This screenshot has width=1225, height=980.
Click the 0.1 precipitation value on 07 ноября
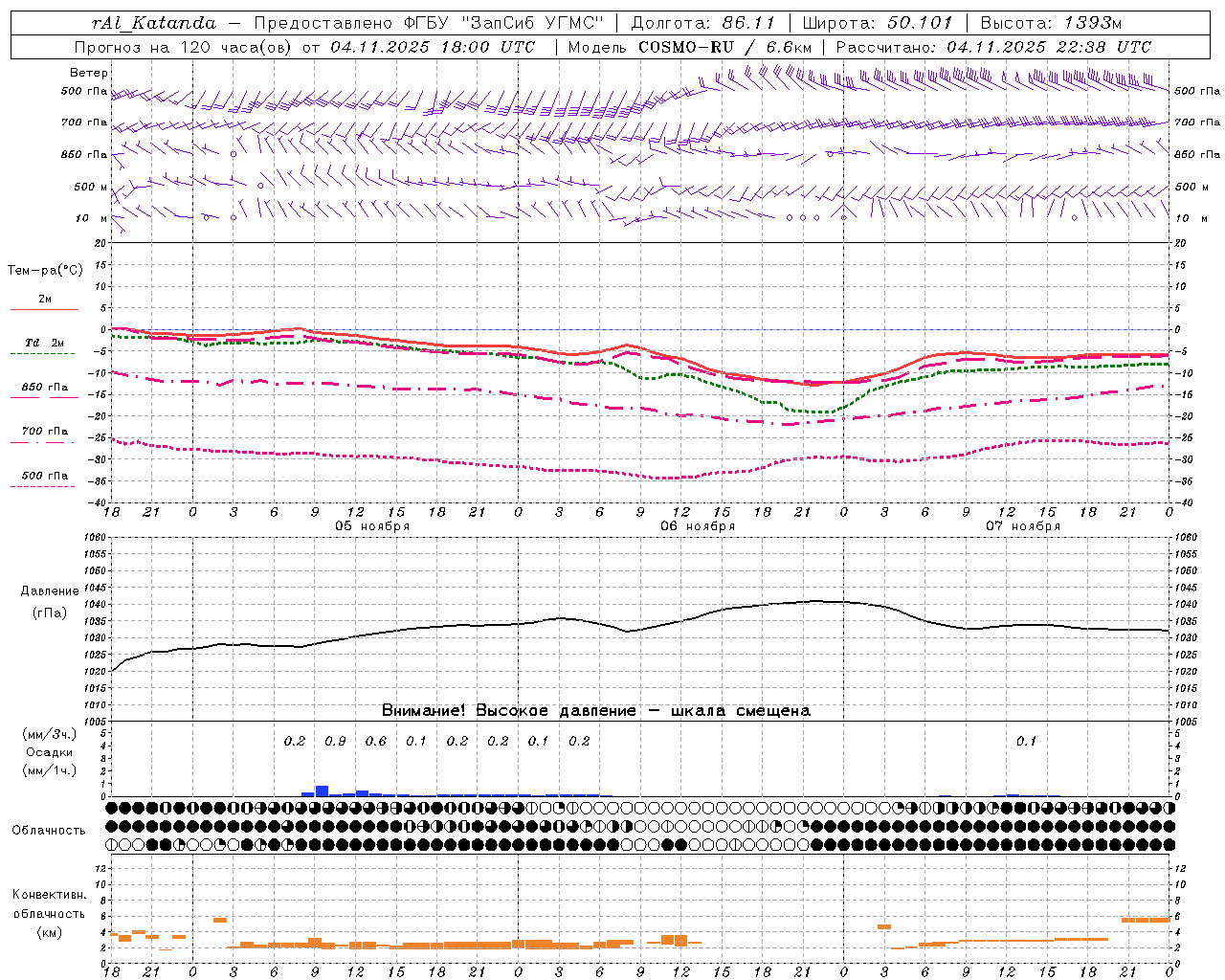(1026, 741)
